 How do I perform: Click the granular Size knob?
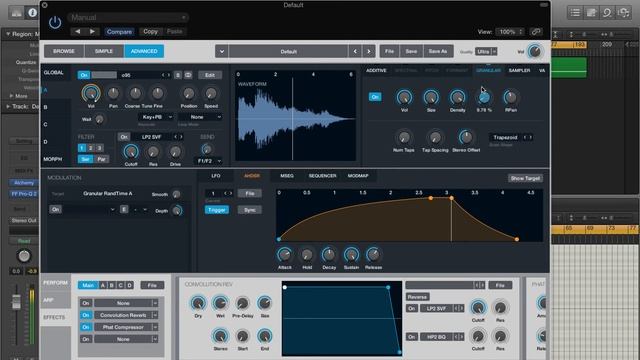pos(431,98)
